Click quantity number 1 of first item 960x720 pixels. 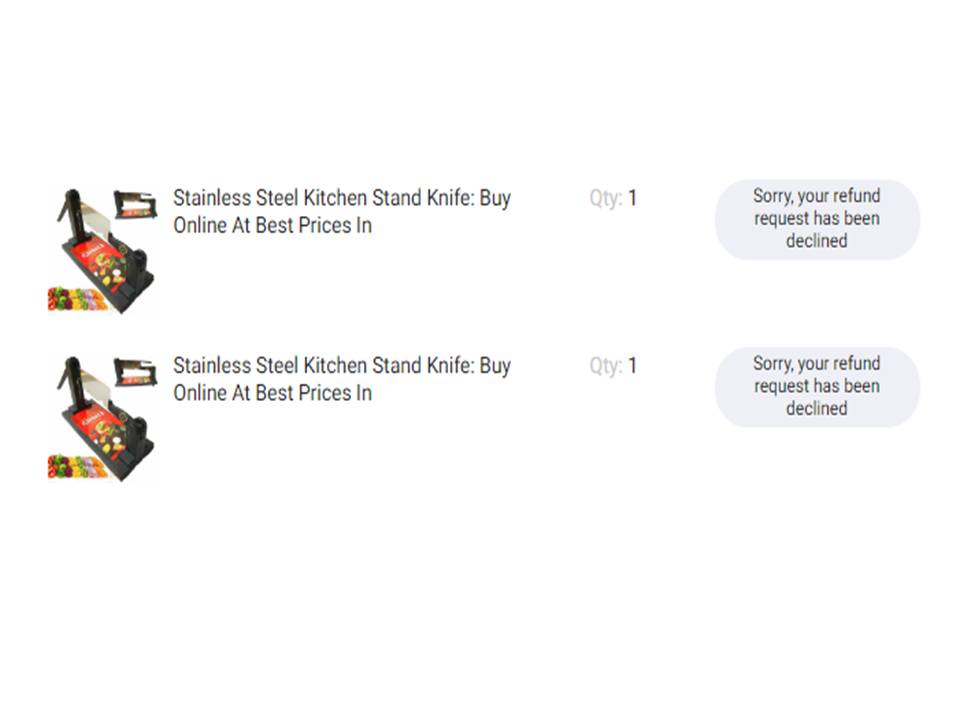pyautogui.click(x=632, y=198)
